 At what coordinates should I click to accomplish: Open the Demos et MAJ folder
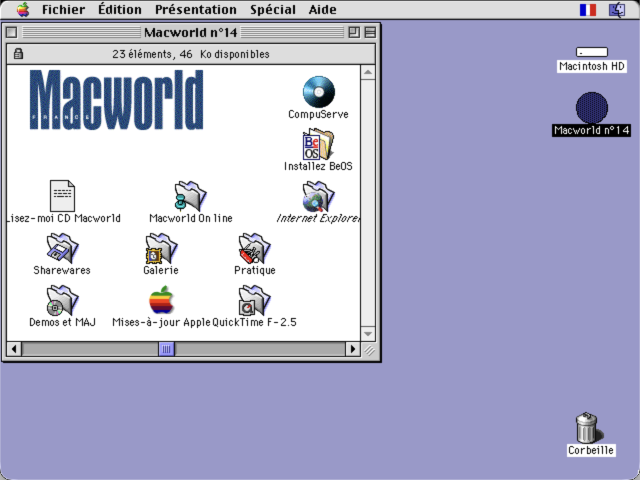(62, 300)
